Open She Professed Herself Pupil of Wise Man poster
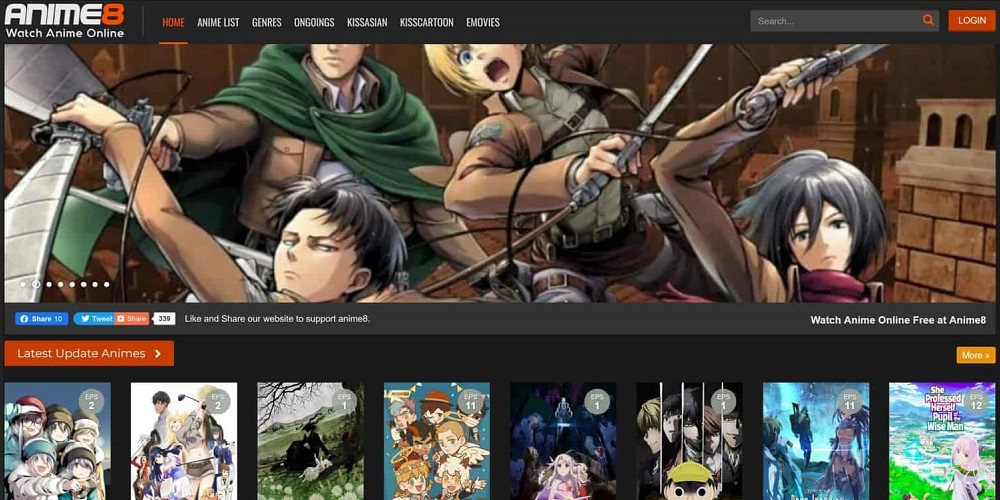Screen dimensions: 1000x500 click(x=942, y=441)
